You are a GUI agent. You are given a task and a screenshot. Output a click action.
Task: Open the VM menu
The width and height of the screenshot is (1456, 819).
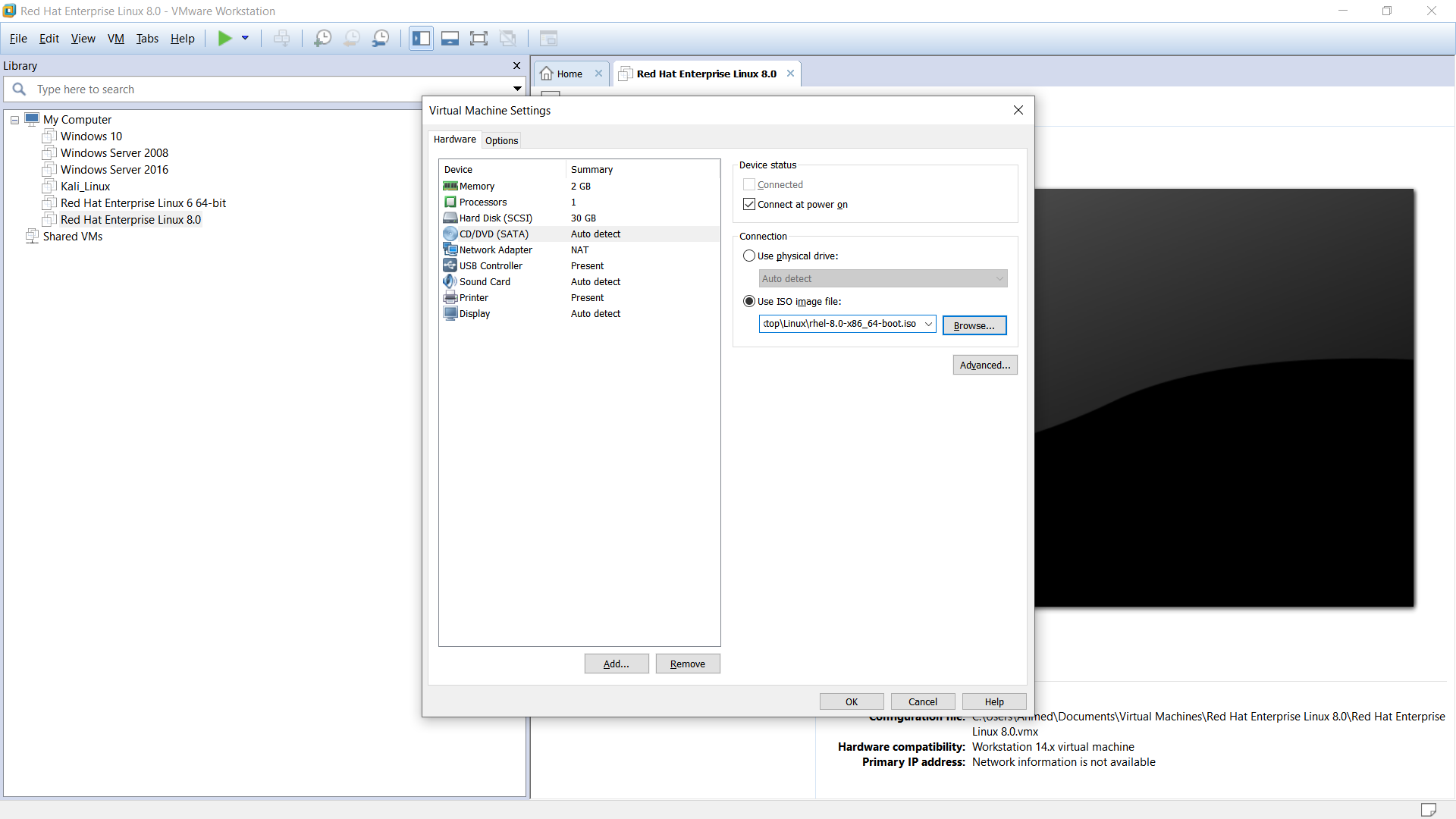click(x=115, y=39)
